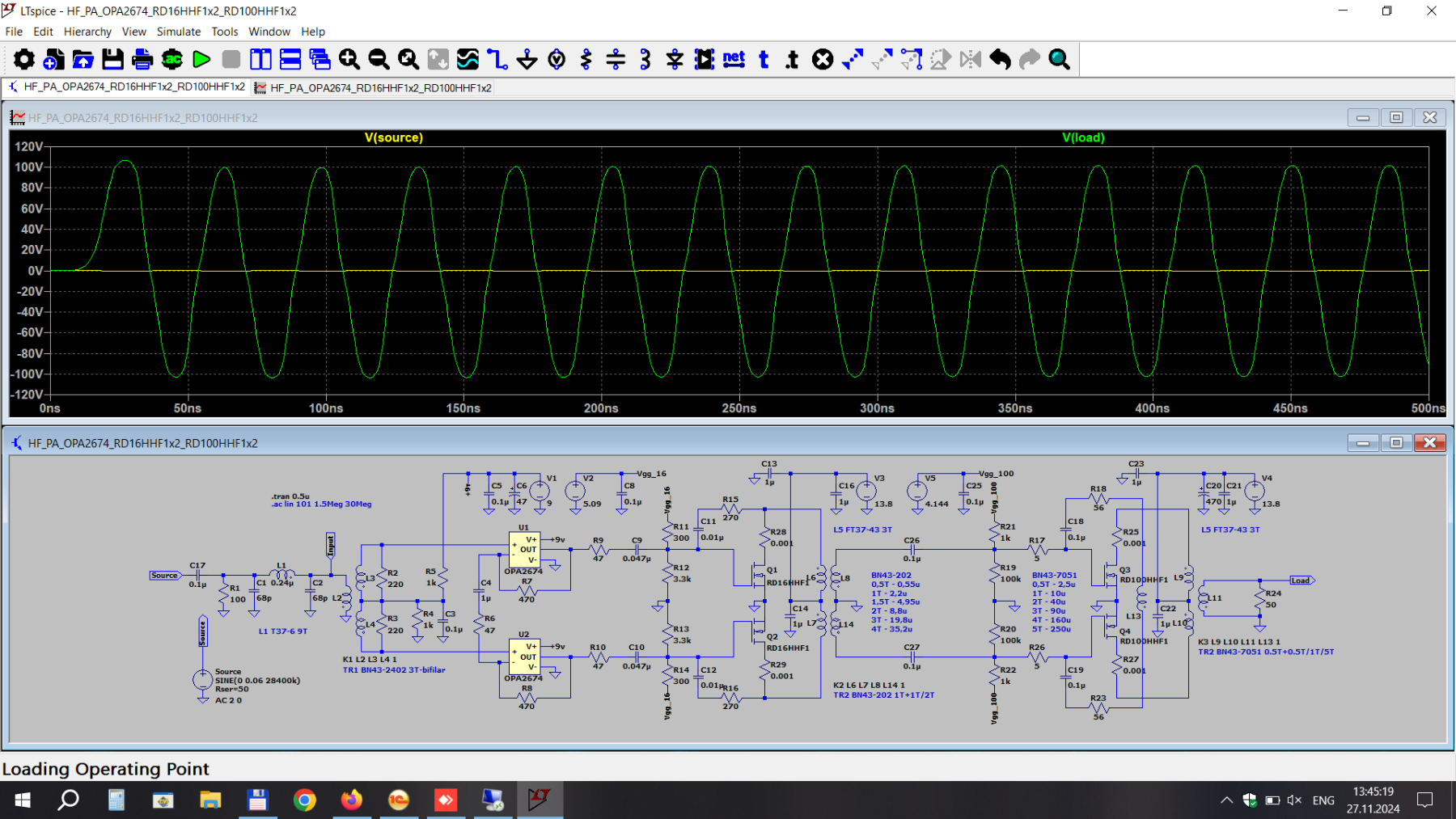Click the V(source) trace label
This screenshot has width=1456, height=819.
click(394, 137)
